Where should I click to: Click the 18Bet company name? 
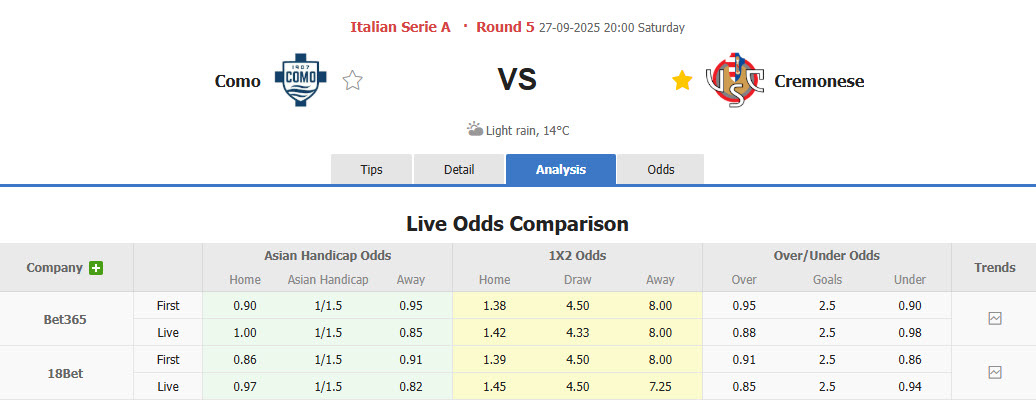click(x=65, y=372)
